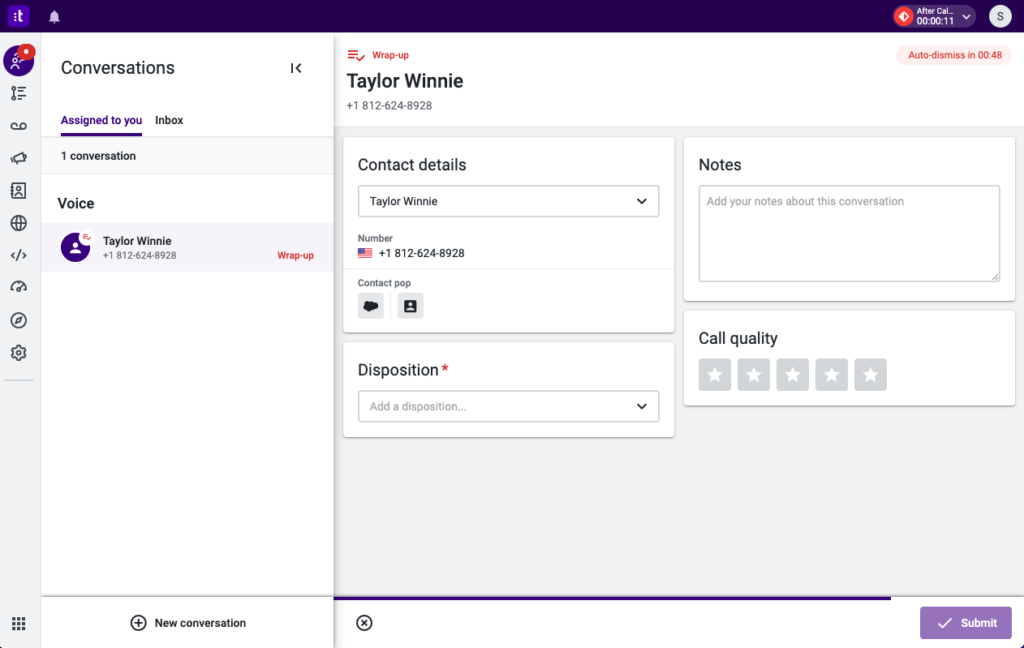Image resolution: width=1024 pixels, height=648 pixels.
Task: Open the notifications bell
Action: pyautogui.click(x=54, y=17)
